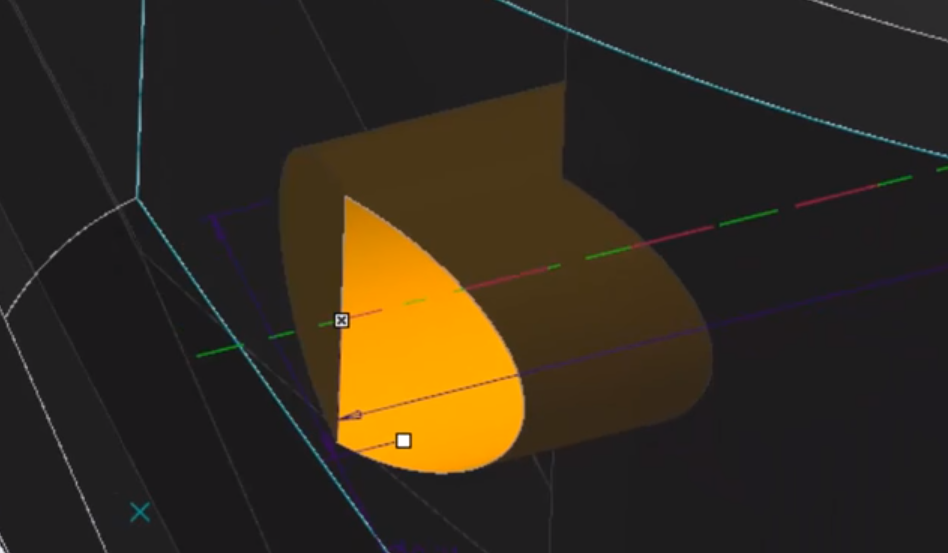Click the X-marked square handle on the sketch edge
This screenshot has height=553, width=948.
coord(342,320)
